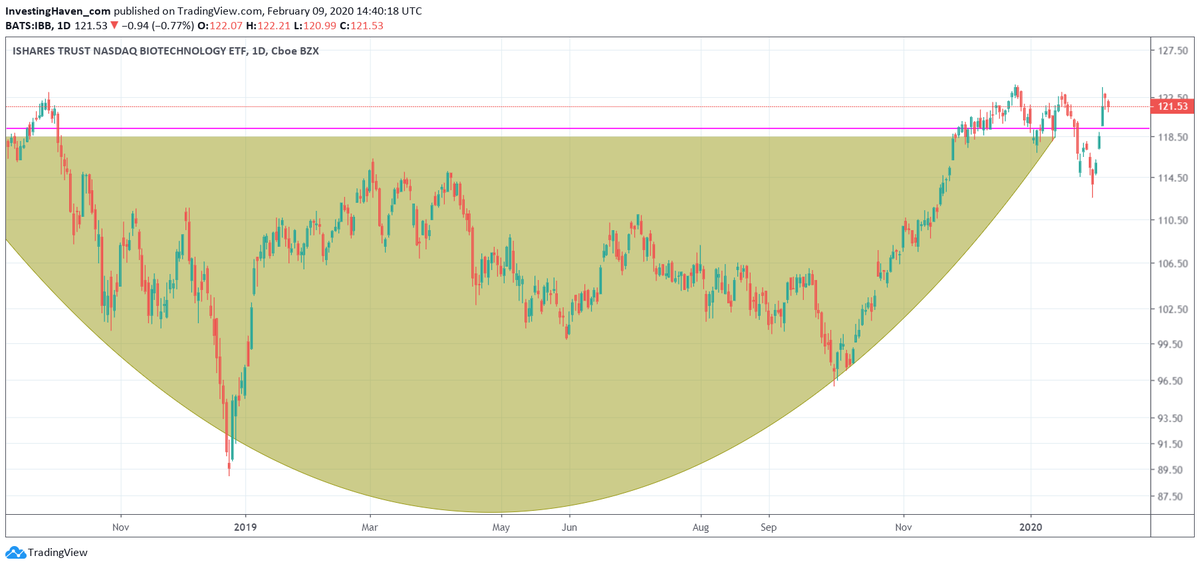Click the 102.50 price axis label
Screen dimensions: 1200x568
tap(1171, 309)
